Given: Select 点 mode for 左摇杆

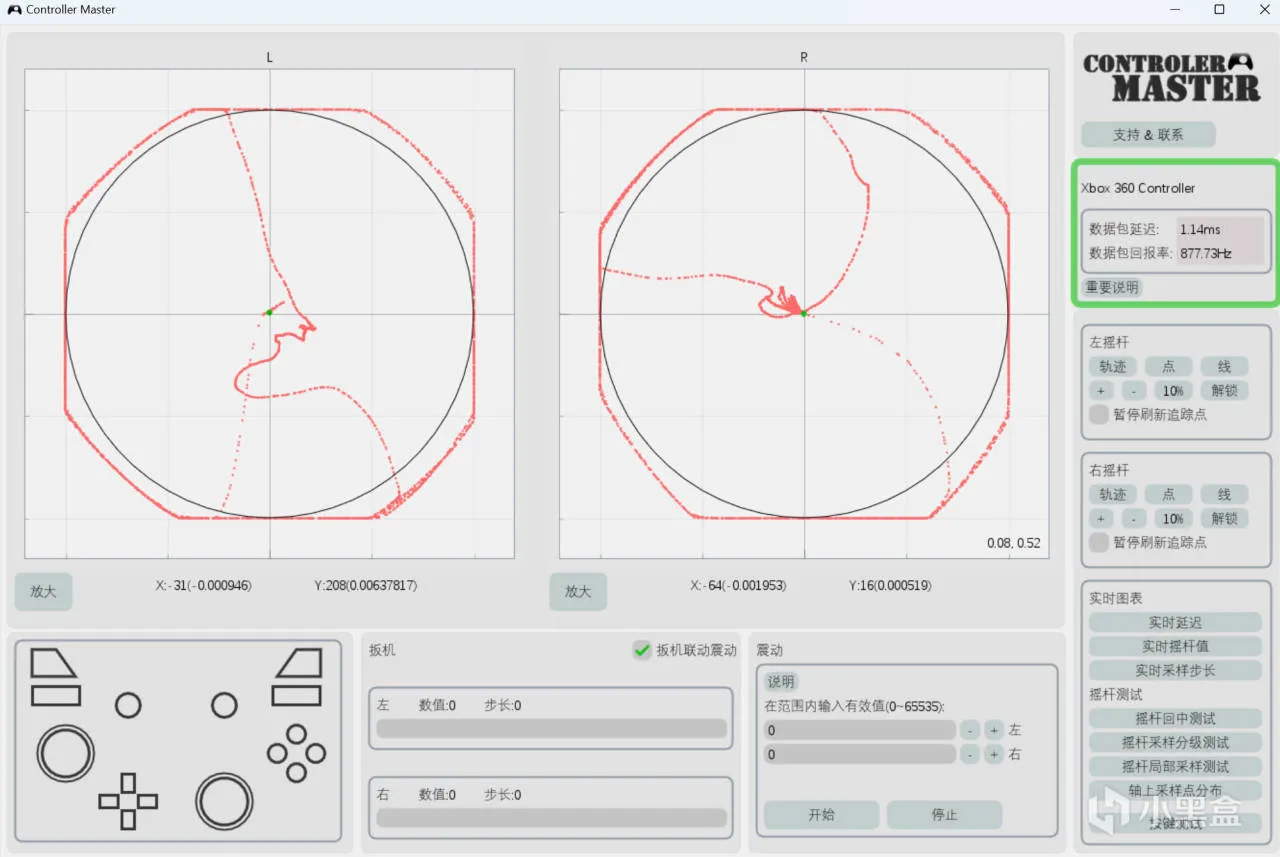Looking at the screenshot, I should tap(1168, 367).
